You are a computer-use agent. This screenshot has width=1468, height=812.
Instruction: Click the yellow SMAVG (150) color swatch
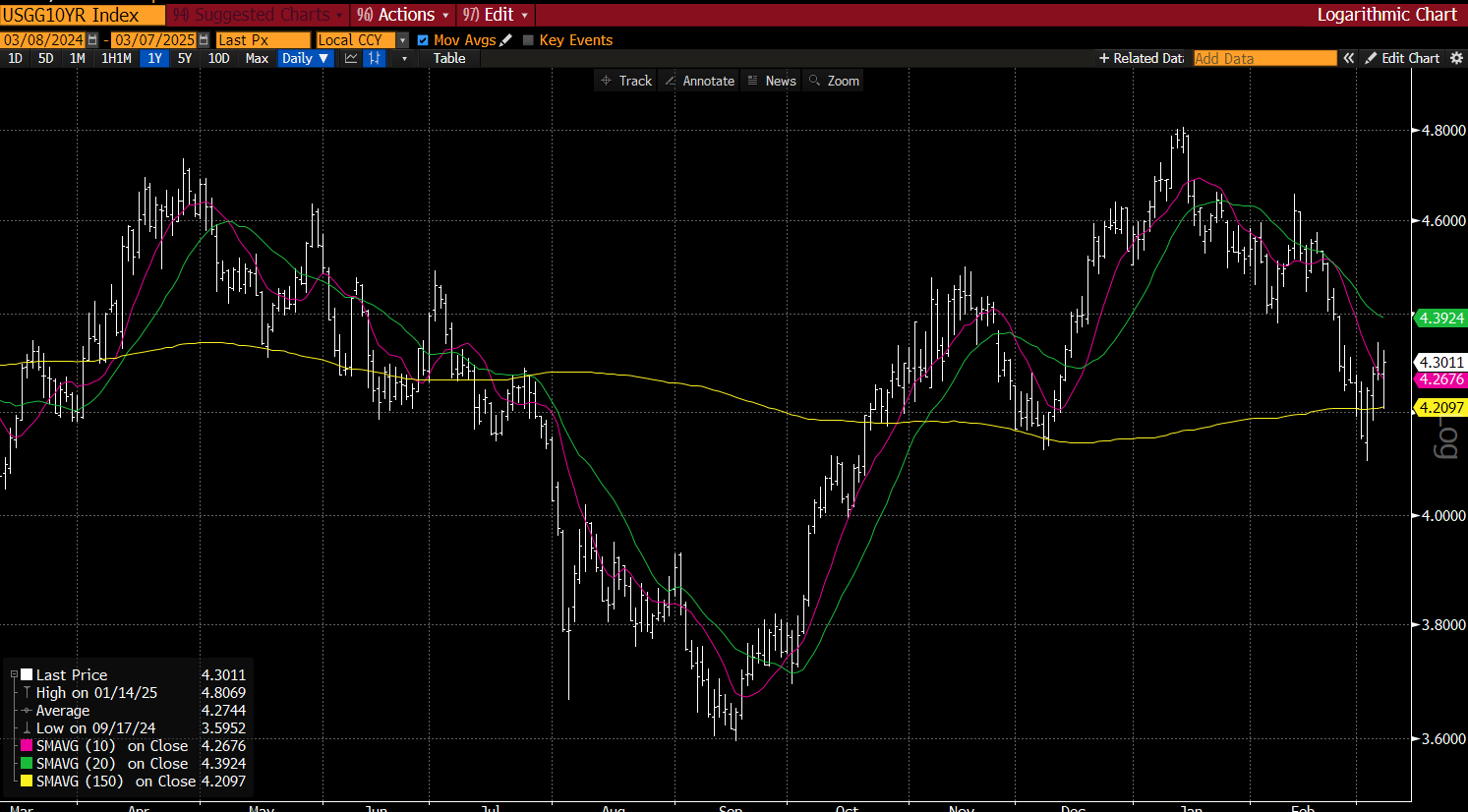click(x=27, y=782)
